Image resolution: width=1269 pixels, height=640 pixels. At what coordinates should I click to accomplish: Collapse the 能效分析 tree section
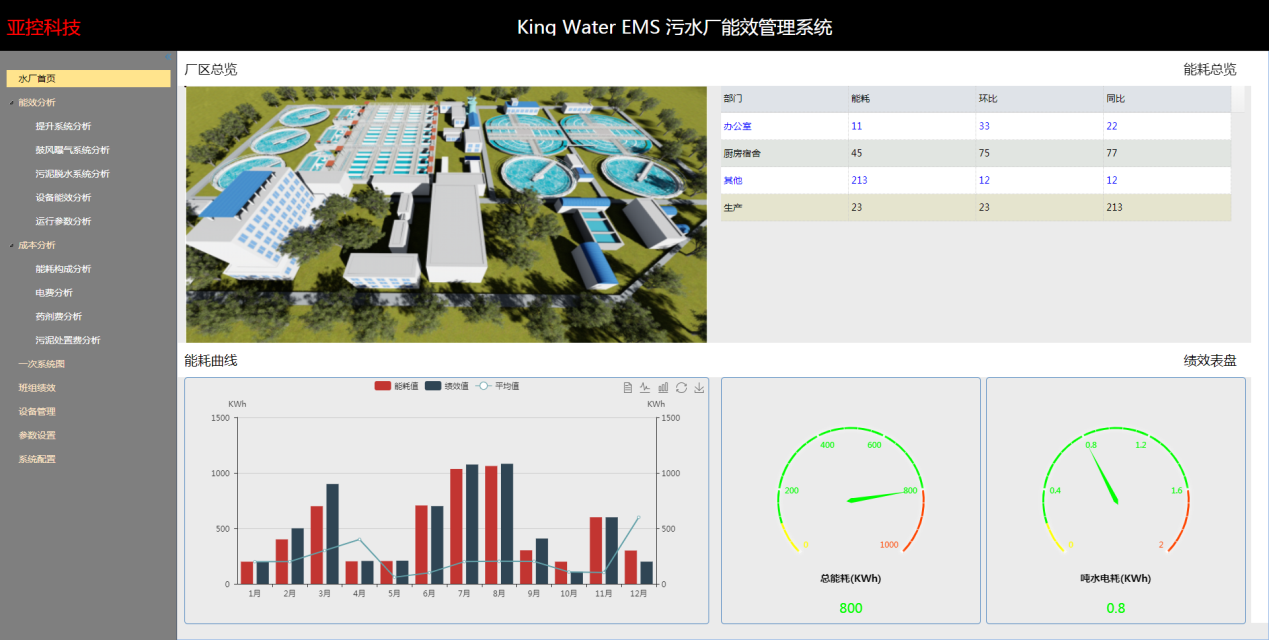11,102
